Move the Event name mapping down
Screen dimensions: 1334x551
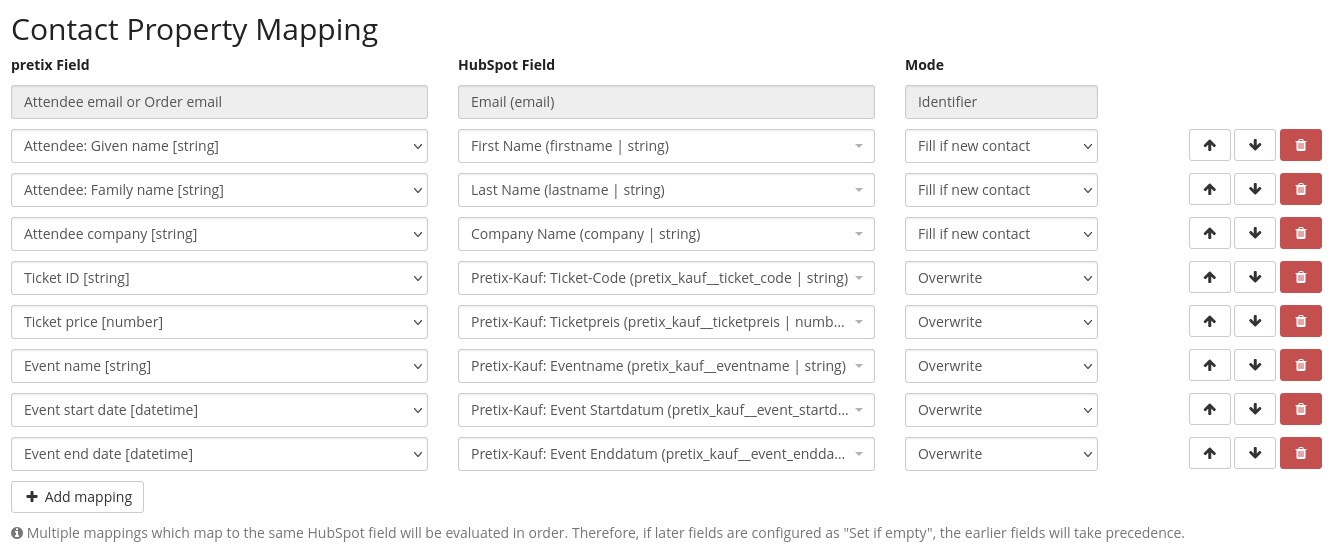click(1255, 365)
